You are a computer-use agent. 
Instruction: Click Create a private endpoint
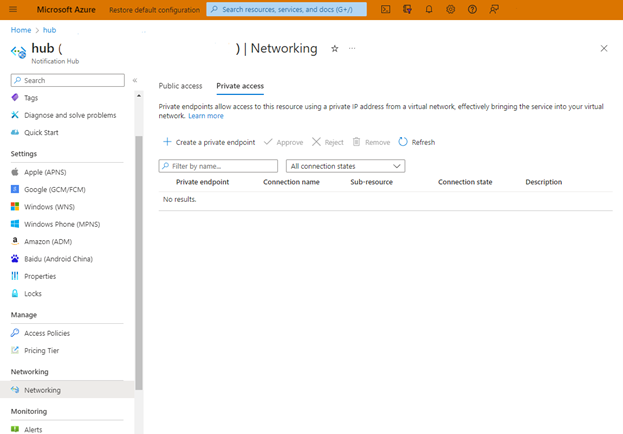(x=208, y=142)
